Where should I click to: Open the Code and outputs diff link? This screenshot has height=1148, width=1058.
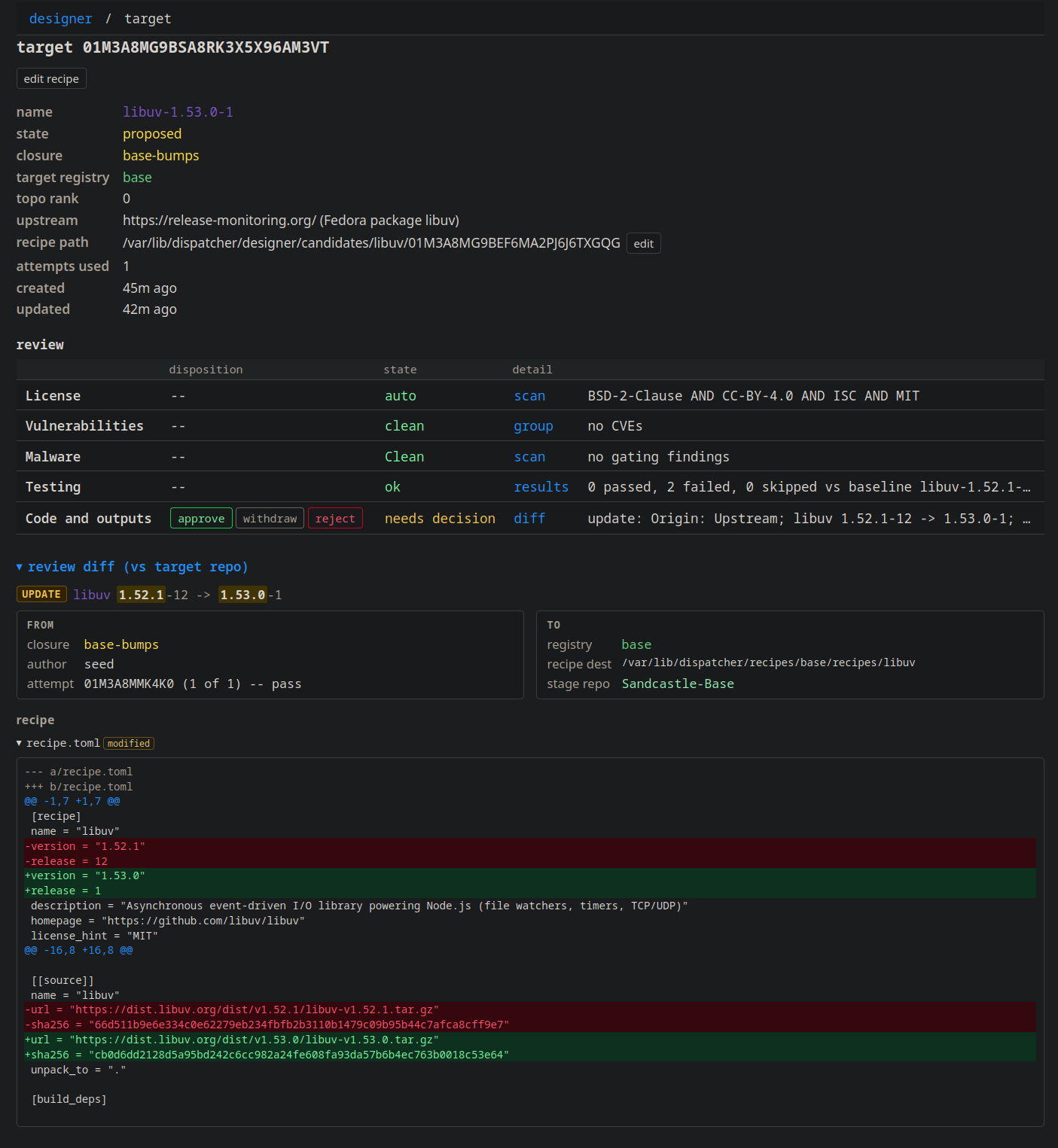(529, 519)
